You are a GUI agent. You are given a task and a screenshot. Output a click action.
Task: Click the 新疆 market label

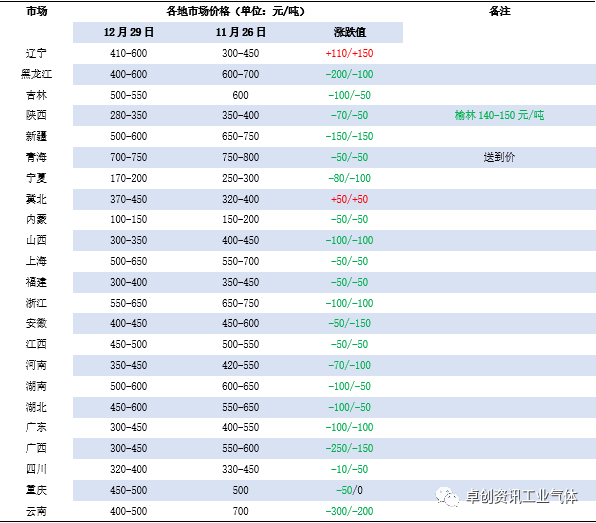click(36, 136)
